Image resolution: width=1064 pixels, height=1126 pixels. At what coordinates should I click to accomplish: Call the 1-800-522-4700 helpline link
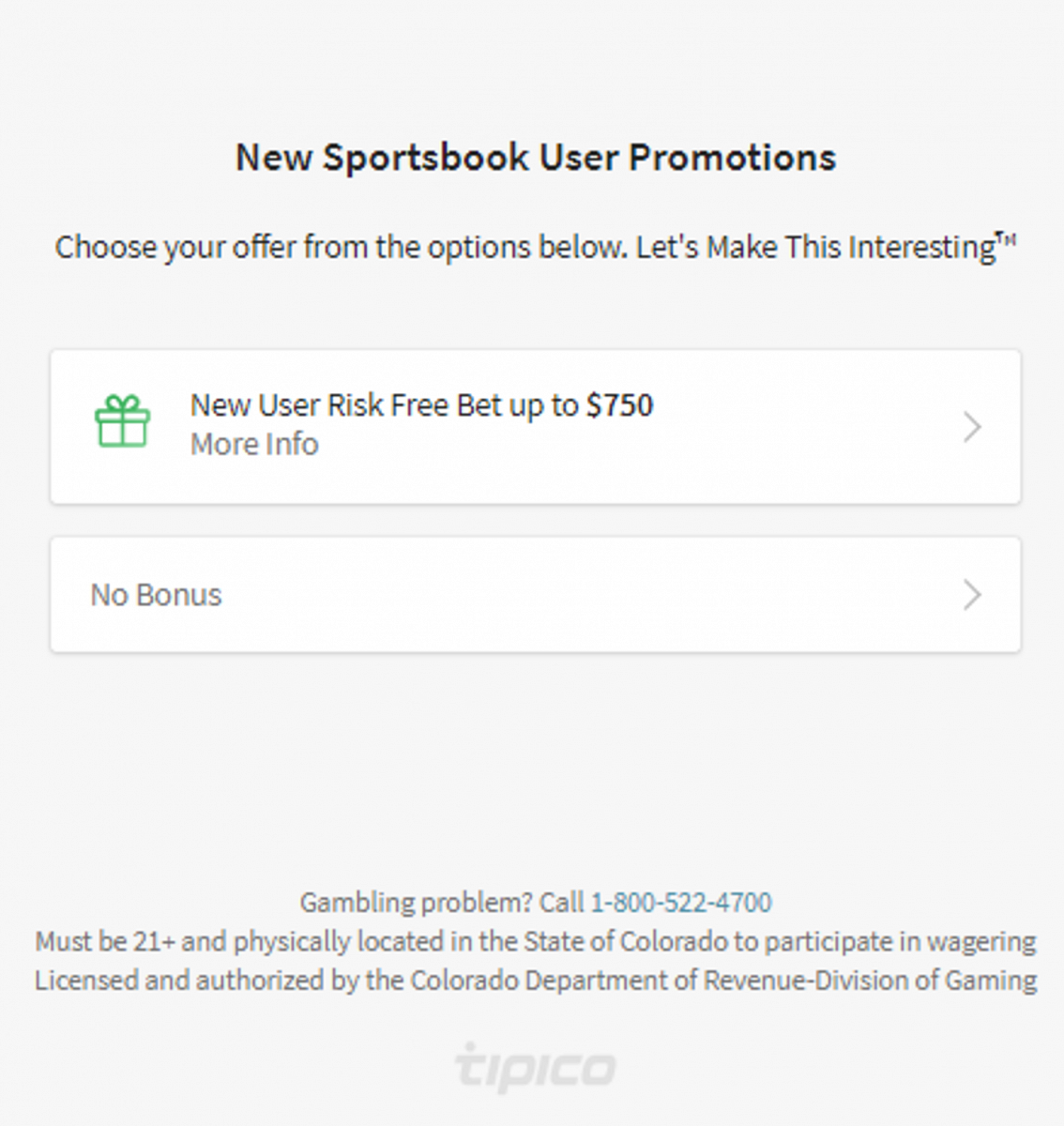[x=680, y=903]
